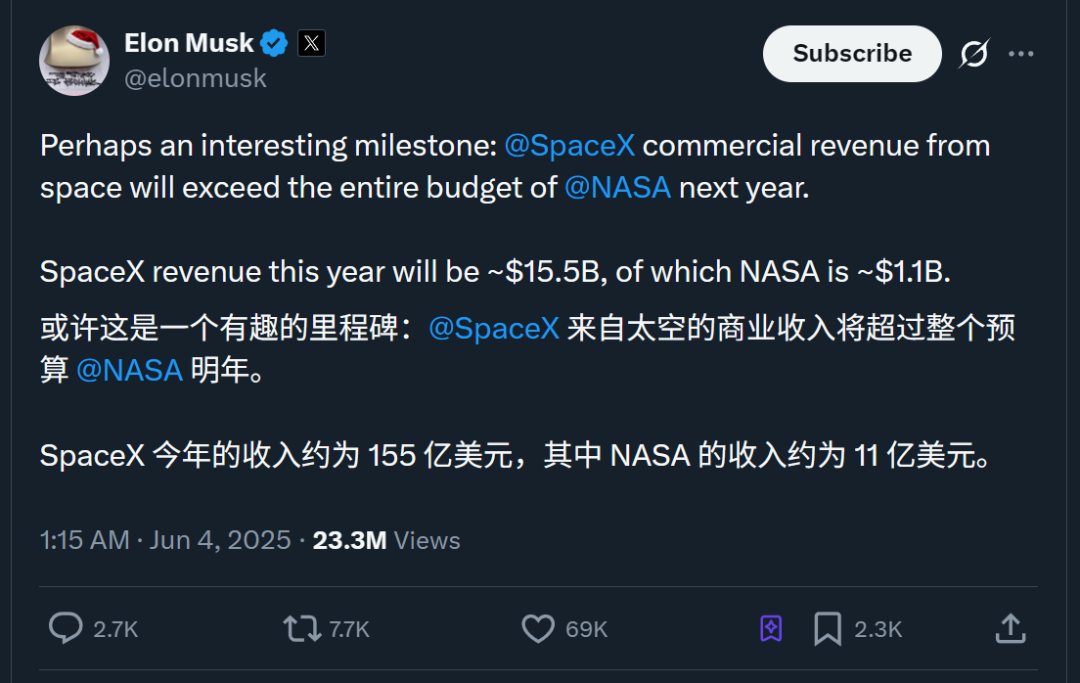Like the post with the heart icon

(538, 628)
